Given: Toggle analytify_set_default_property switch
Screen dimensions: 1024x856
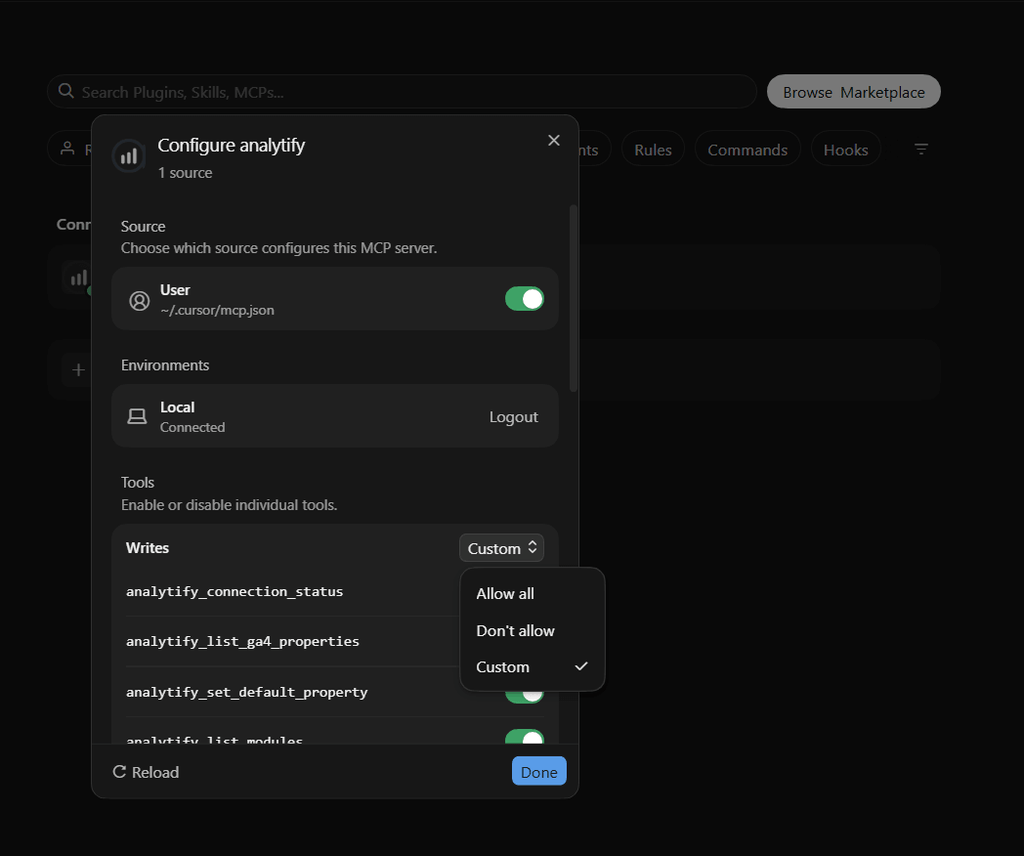Looking at the screenshot, I should 524,695.
